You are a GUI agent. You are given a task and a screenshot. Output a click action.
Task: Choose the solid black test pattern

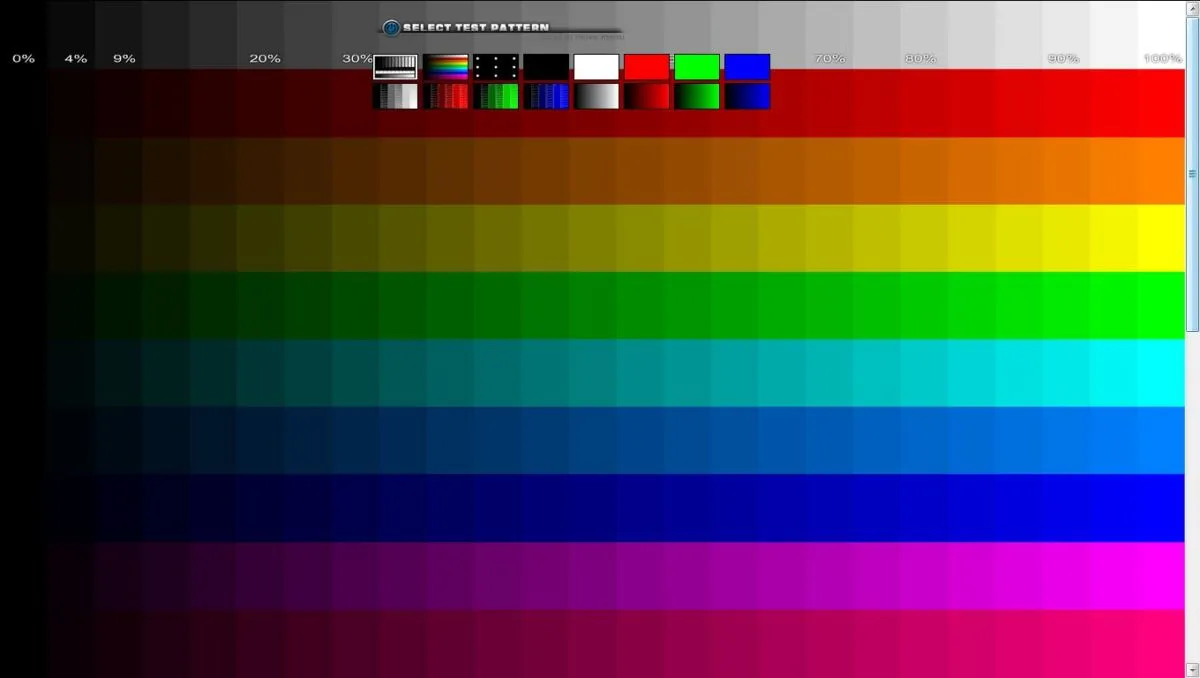pos(546,67)
